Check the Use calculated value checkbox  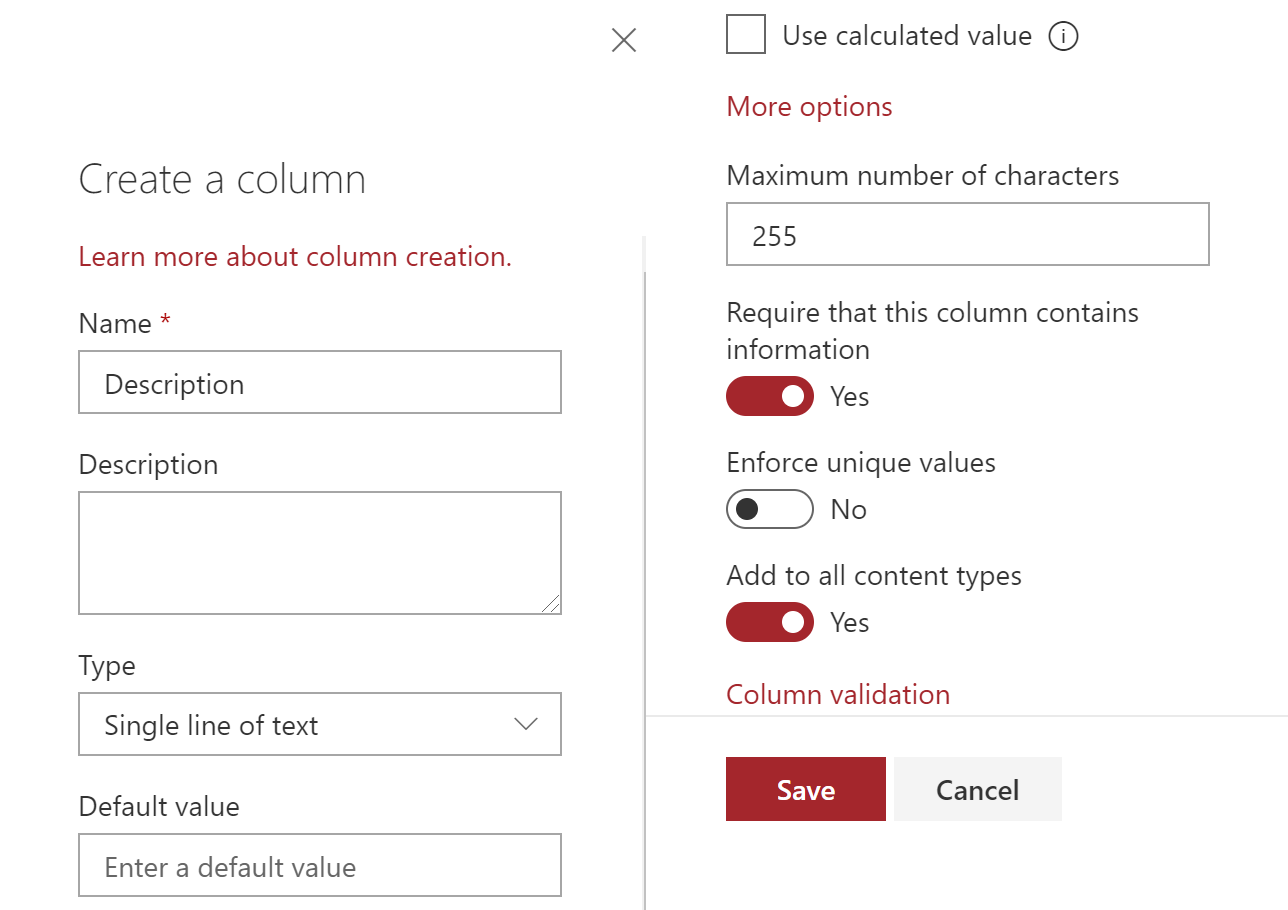click(745, 34)
